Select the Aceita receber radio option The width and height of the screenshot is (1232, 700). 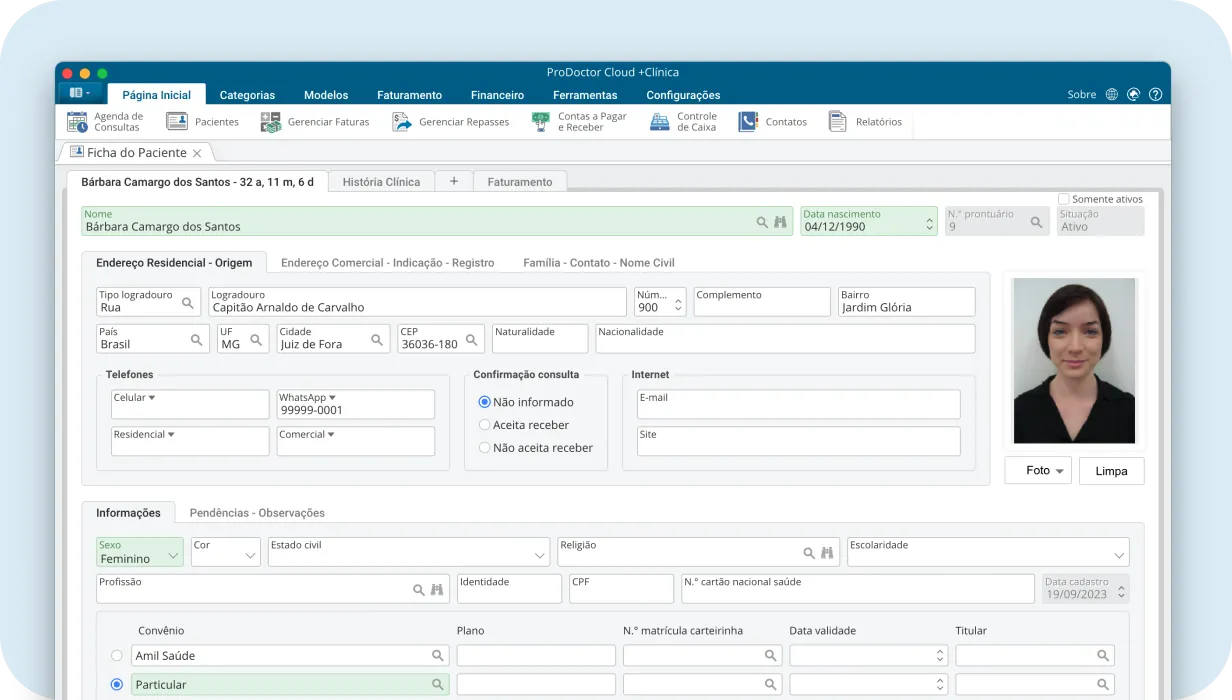pyautogui.click(x=485, y=425)
